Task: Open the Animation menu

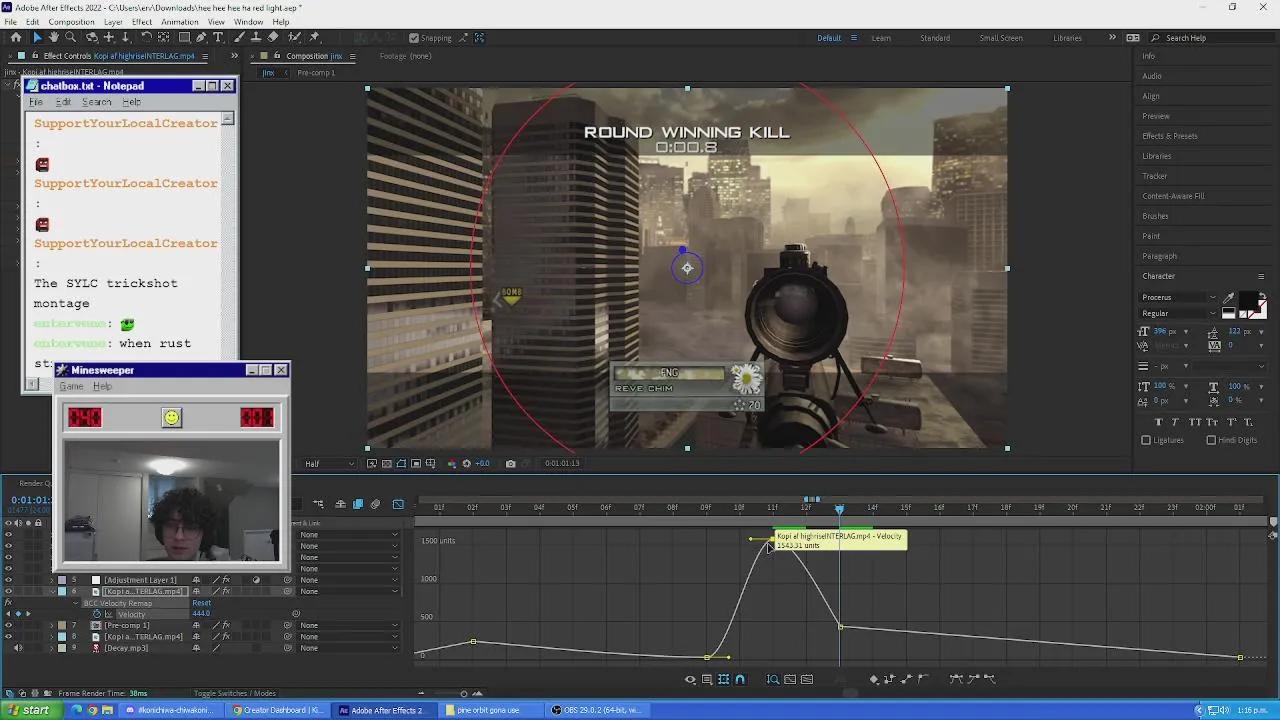Action: point(180,22)
